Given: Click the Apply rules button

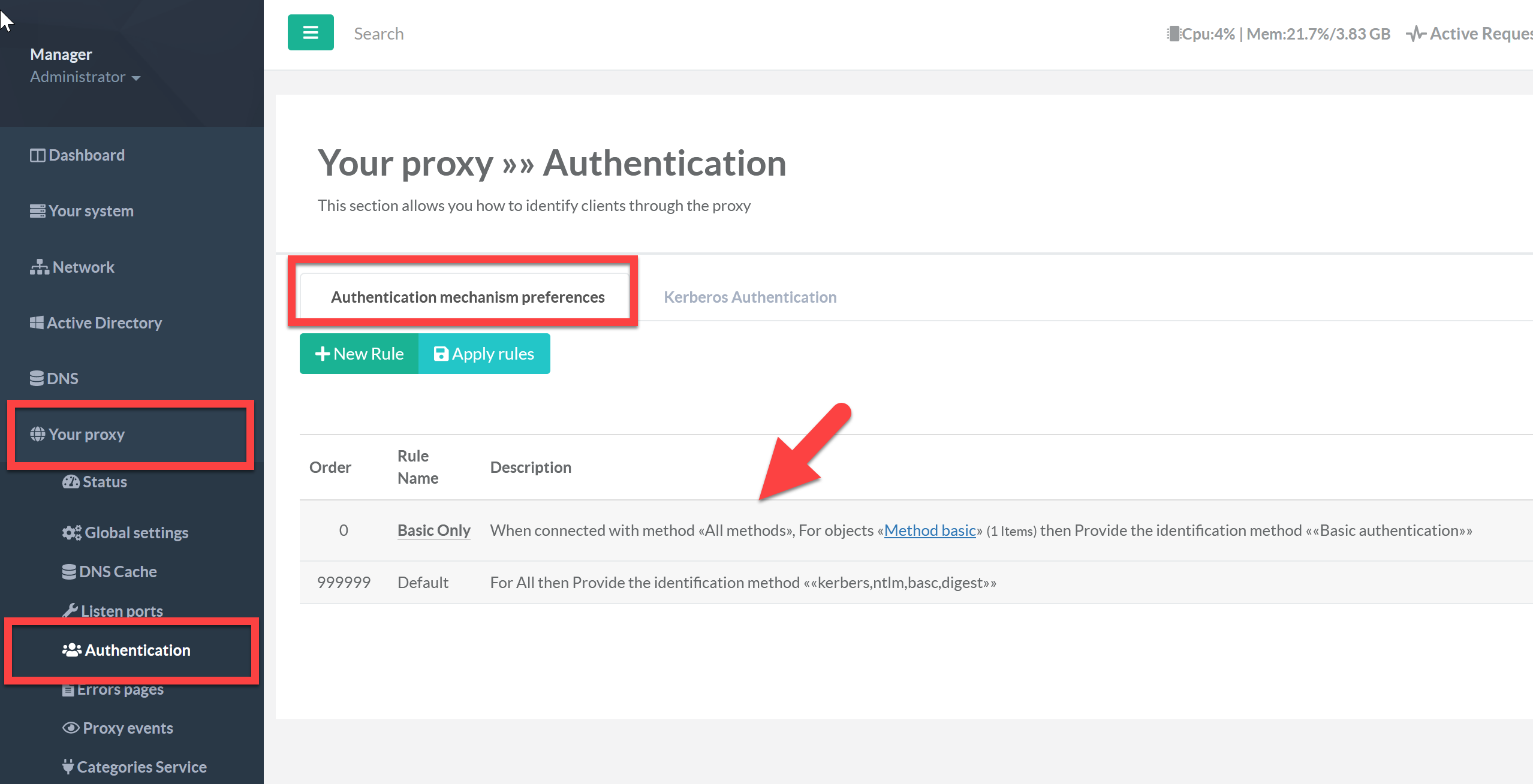Looking at the screenshot, I should tap(484, 354).
